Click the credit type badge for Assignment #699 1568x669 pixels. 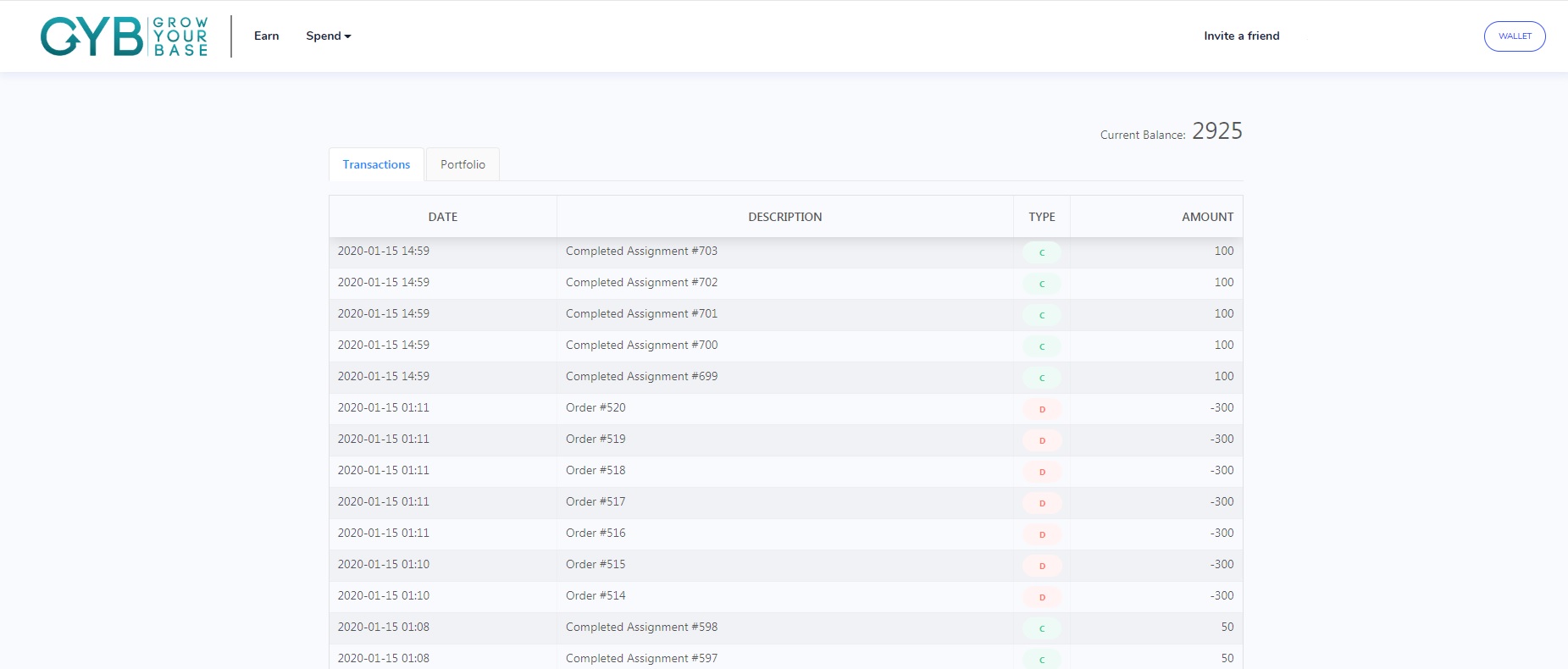click(1042, 378)
